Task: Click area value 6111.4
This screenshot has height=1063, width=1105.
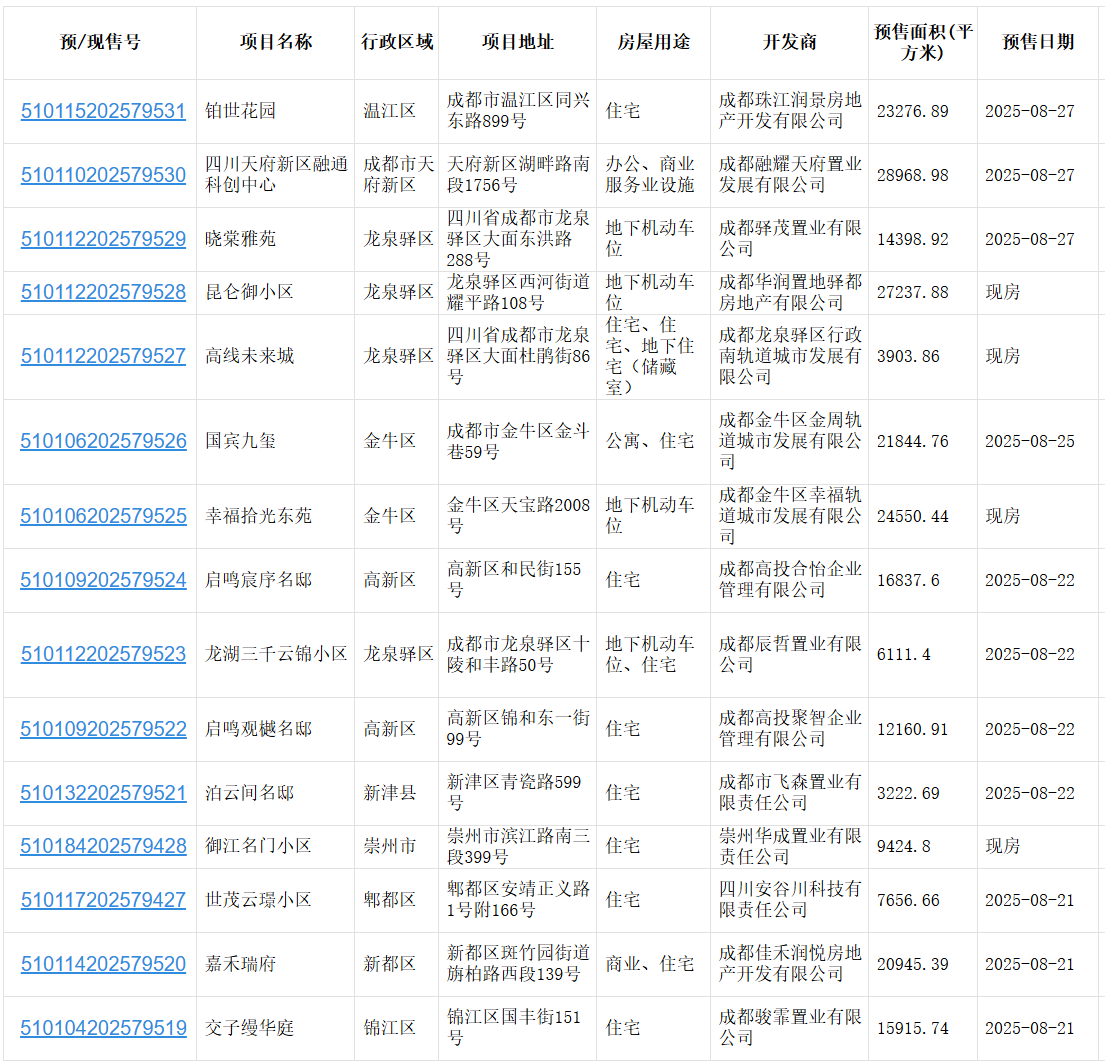Action: pyautogui.click(x=903, y=654)
